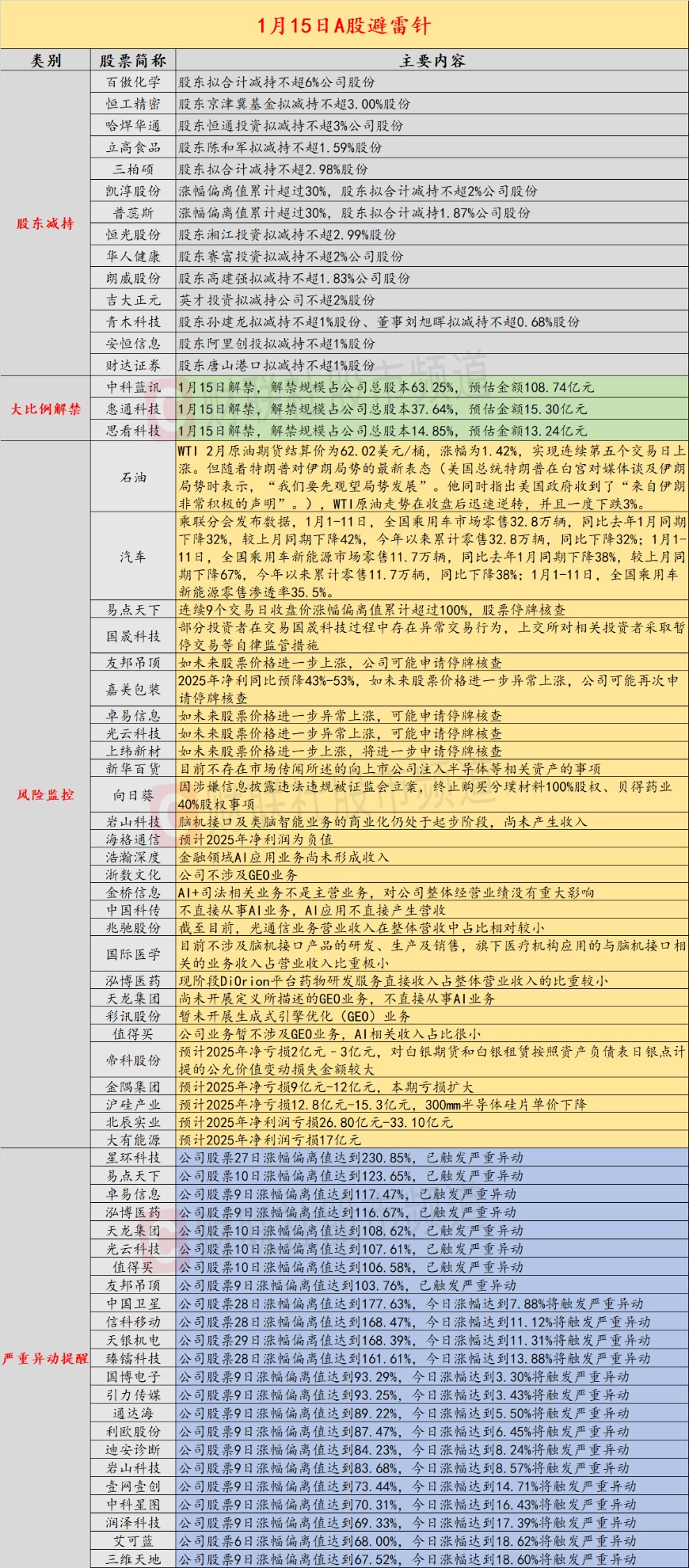Select stock name 三柏硕

[133, 169]
